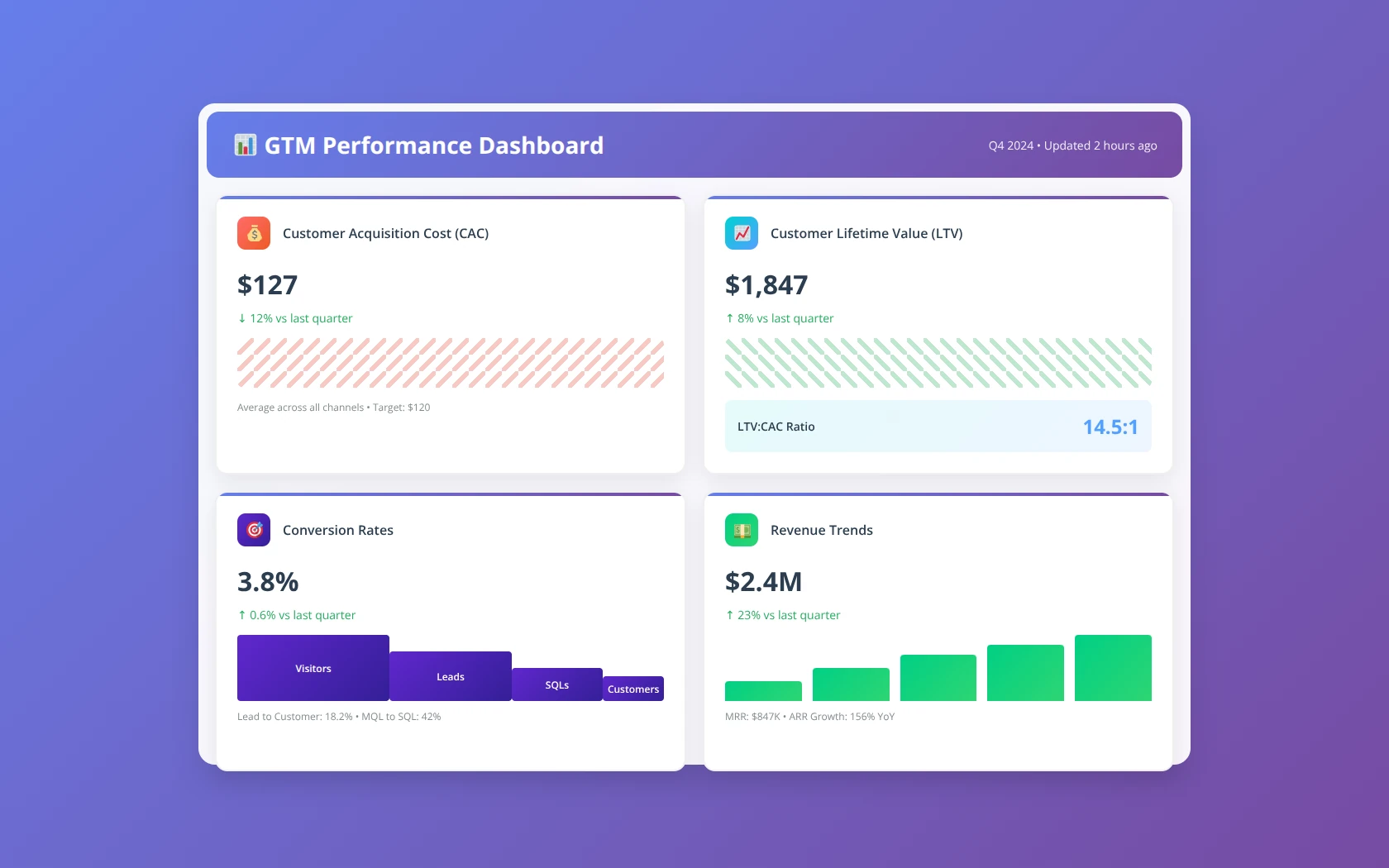Click the bar chart icon beside dashboard title
Image resolution: width=1389 pixels, height=868 pixels.
click(246, 145)
